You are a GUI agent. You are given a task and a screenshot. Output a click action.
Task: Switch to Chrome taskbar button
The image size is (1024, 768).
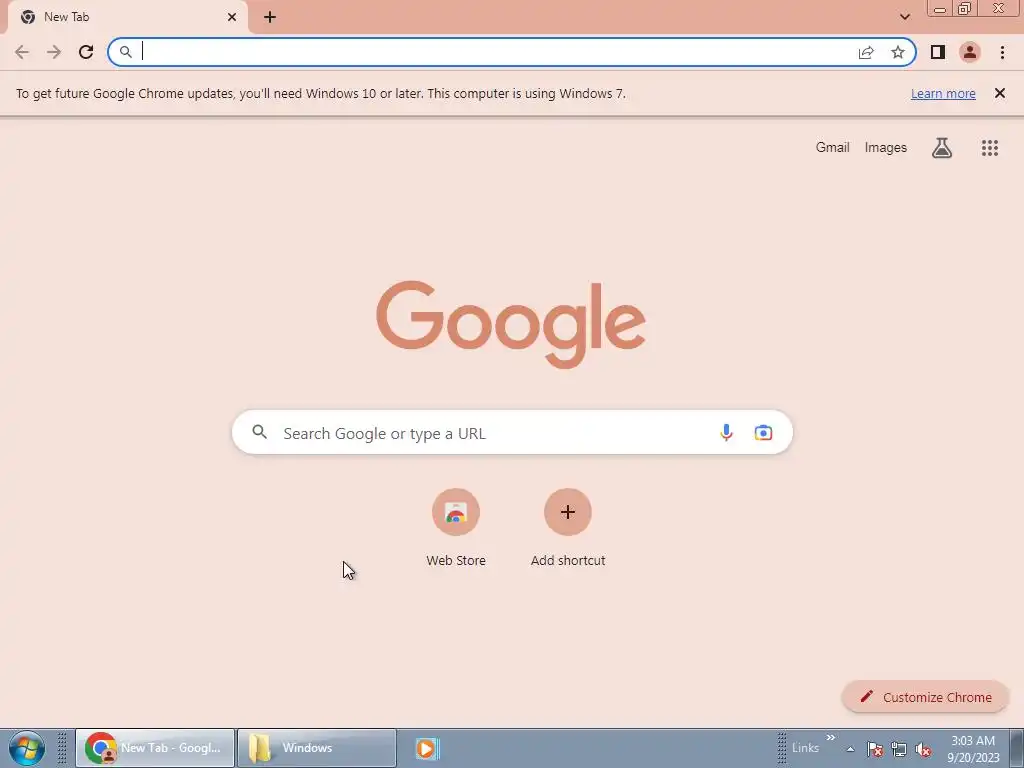click(155, 748)
